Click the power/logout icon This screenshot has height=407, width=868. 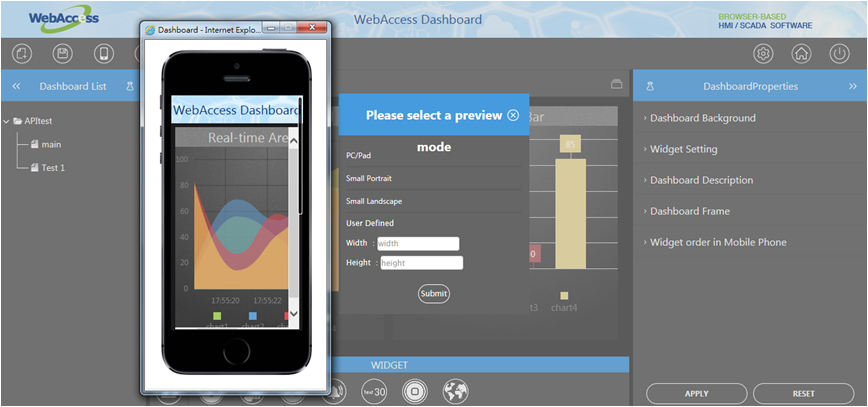click(839, 54)
